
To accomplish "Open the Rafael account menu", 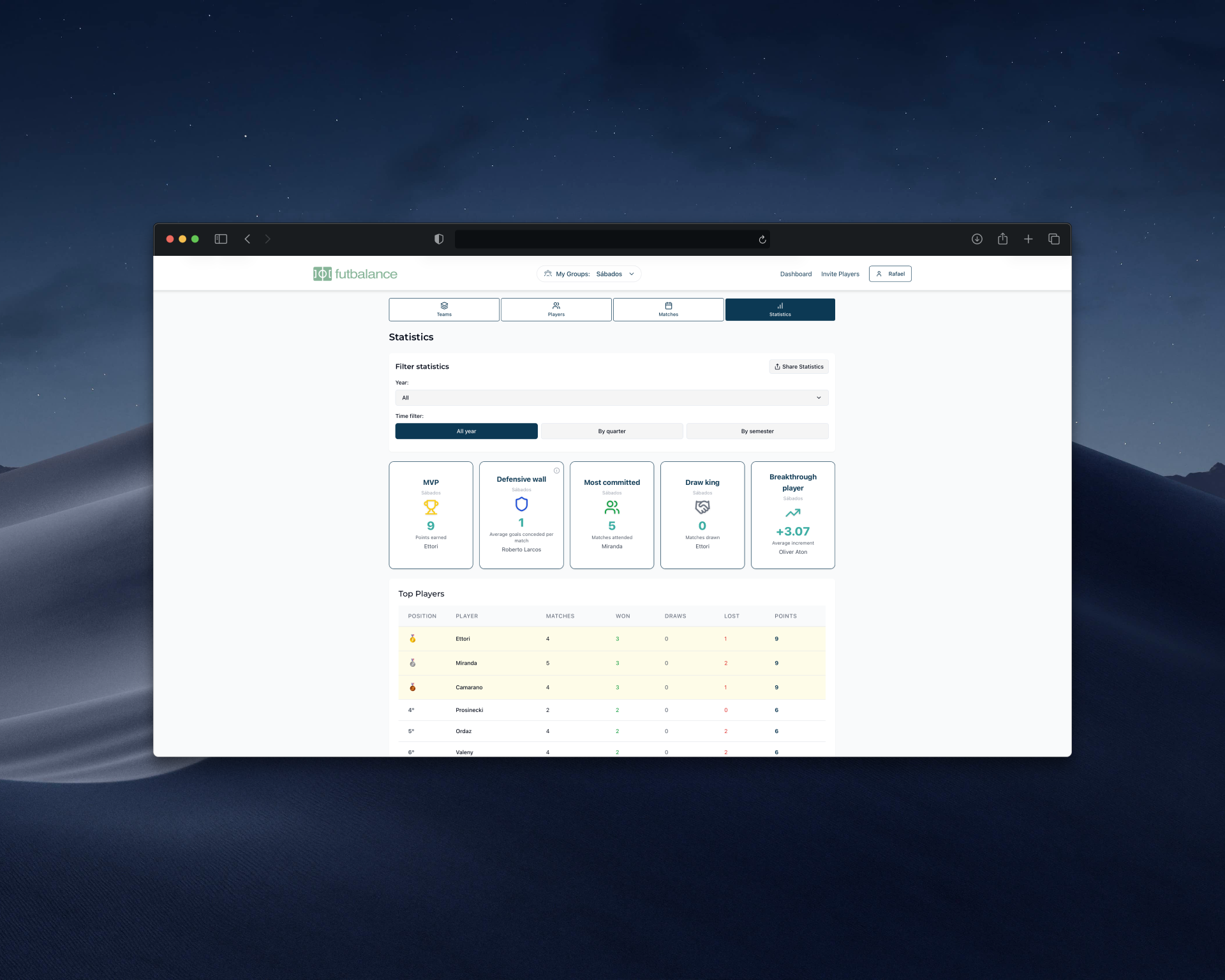I will point(890,274).
